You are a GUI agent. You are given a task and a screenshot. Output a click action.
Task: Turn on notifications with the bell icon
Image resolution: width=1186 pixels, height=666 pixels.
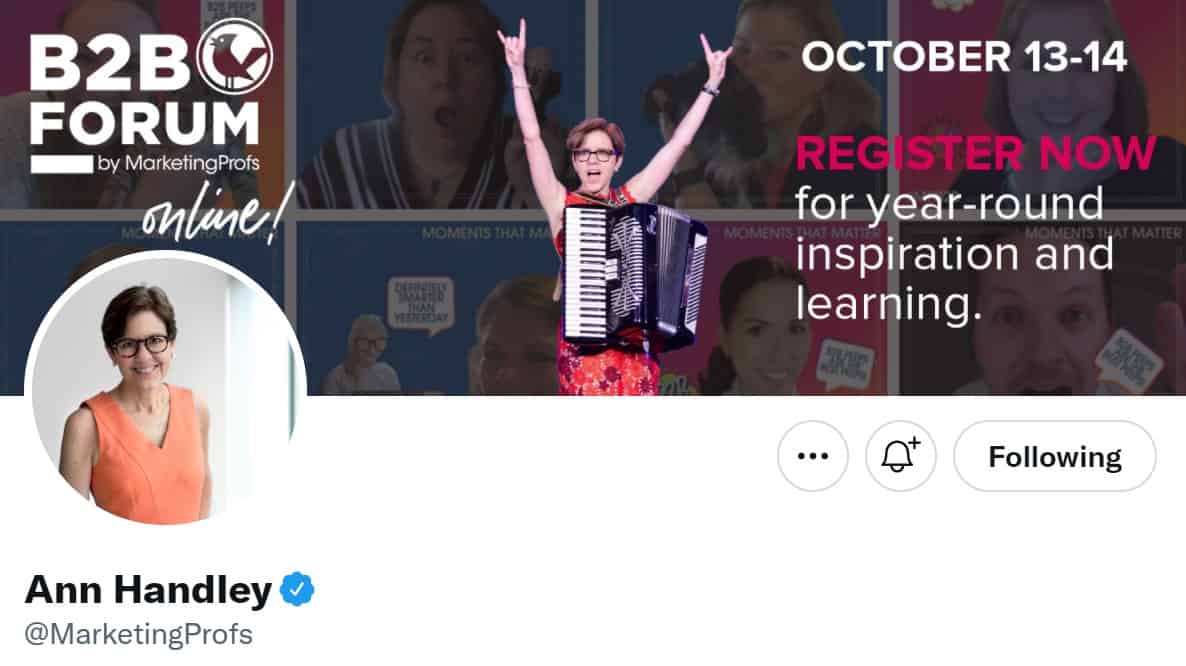[x=900, y=456]
